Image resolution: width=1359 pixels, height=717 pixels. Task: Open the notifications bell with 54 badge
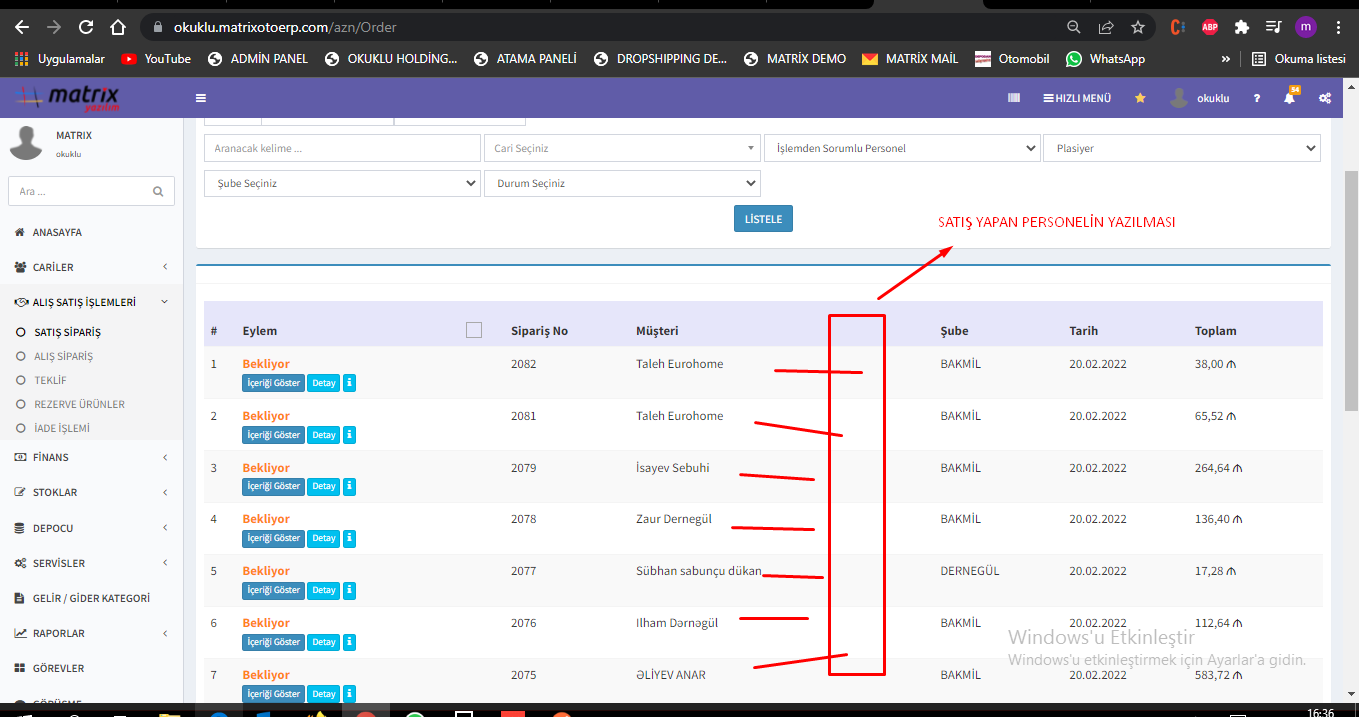coord(1289,98)
